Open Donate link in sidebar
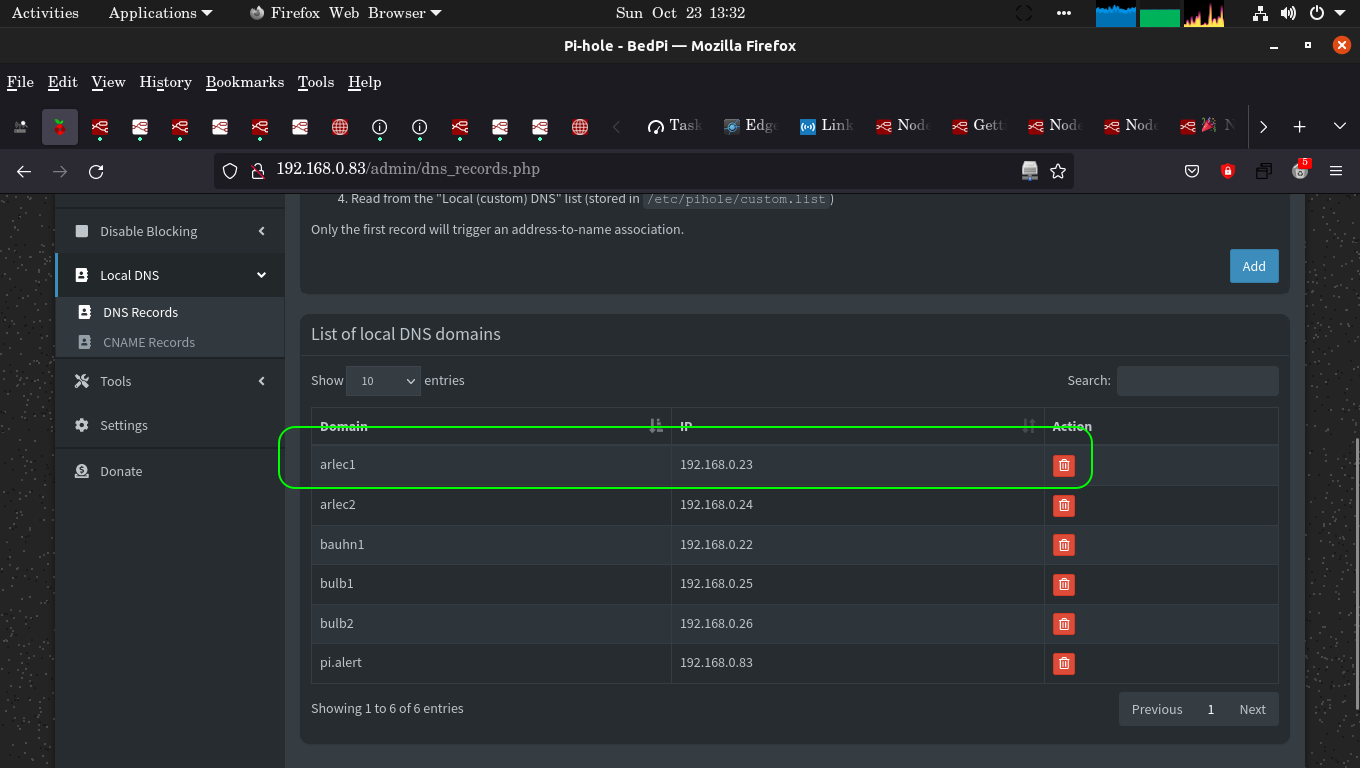 click(x=170, y=471)
